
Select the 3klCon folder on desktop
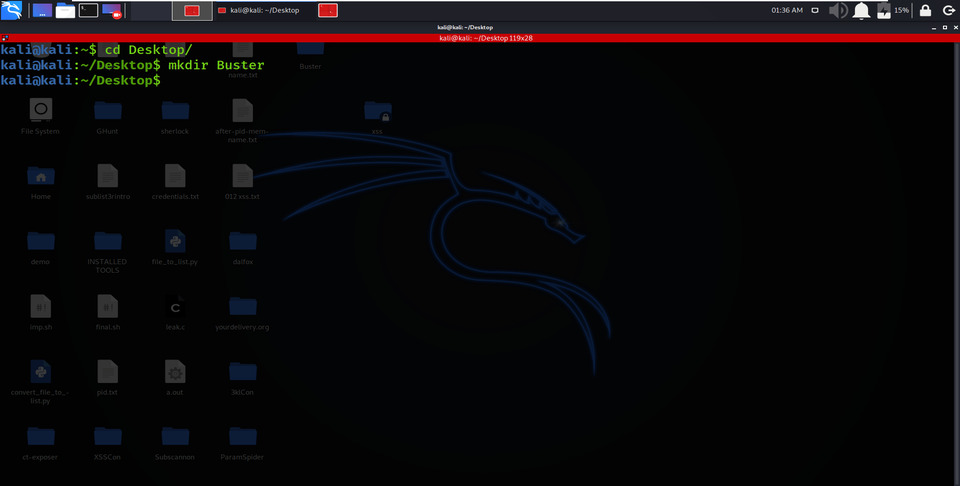[242, 378]
